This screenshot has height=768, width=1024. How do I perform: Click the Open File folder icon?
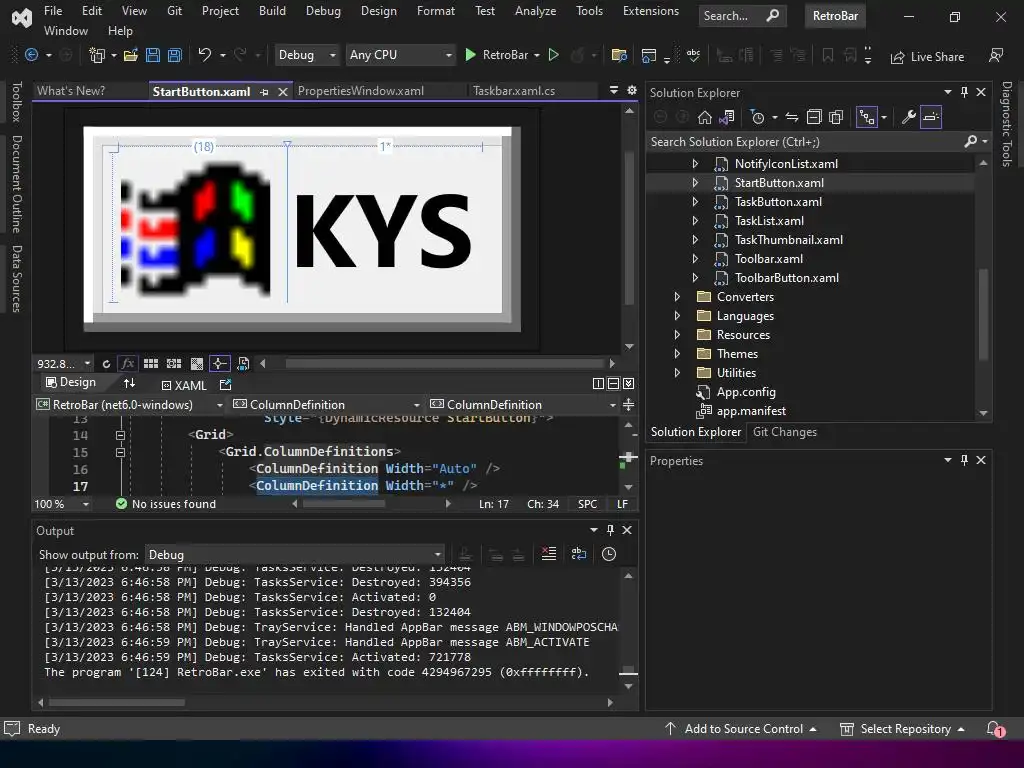(x=131, y=56)
